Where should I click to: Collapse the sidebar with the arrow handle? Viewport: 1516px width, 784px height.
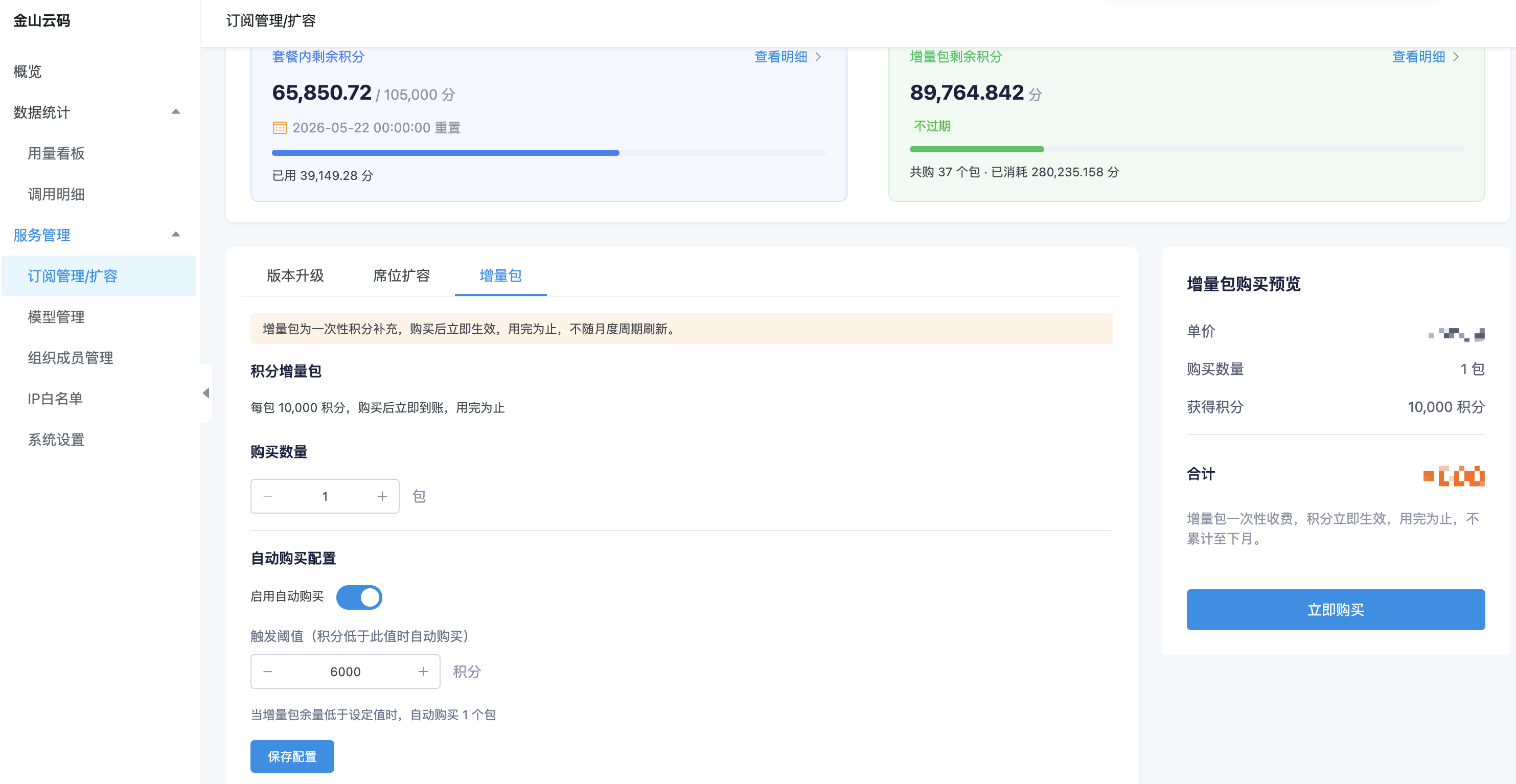point(206,393)
